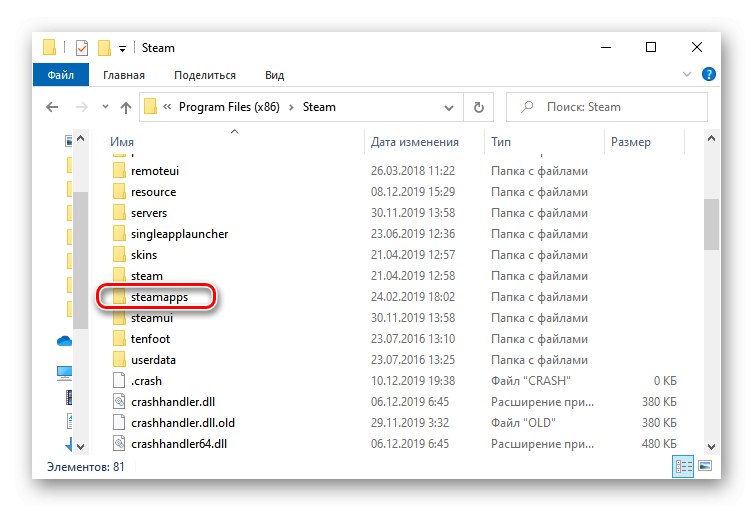Click the Steam breadcrumb segment
Image resolution: width=753 pixels, height=511 pixels.
pos(319,107)
